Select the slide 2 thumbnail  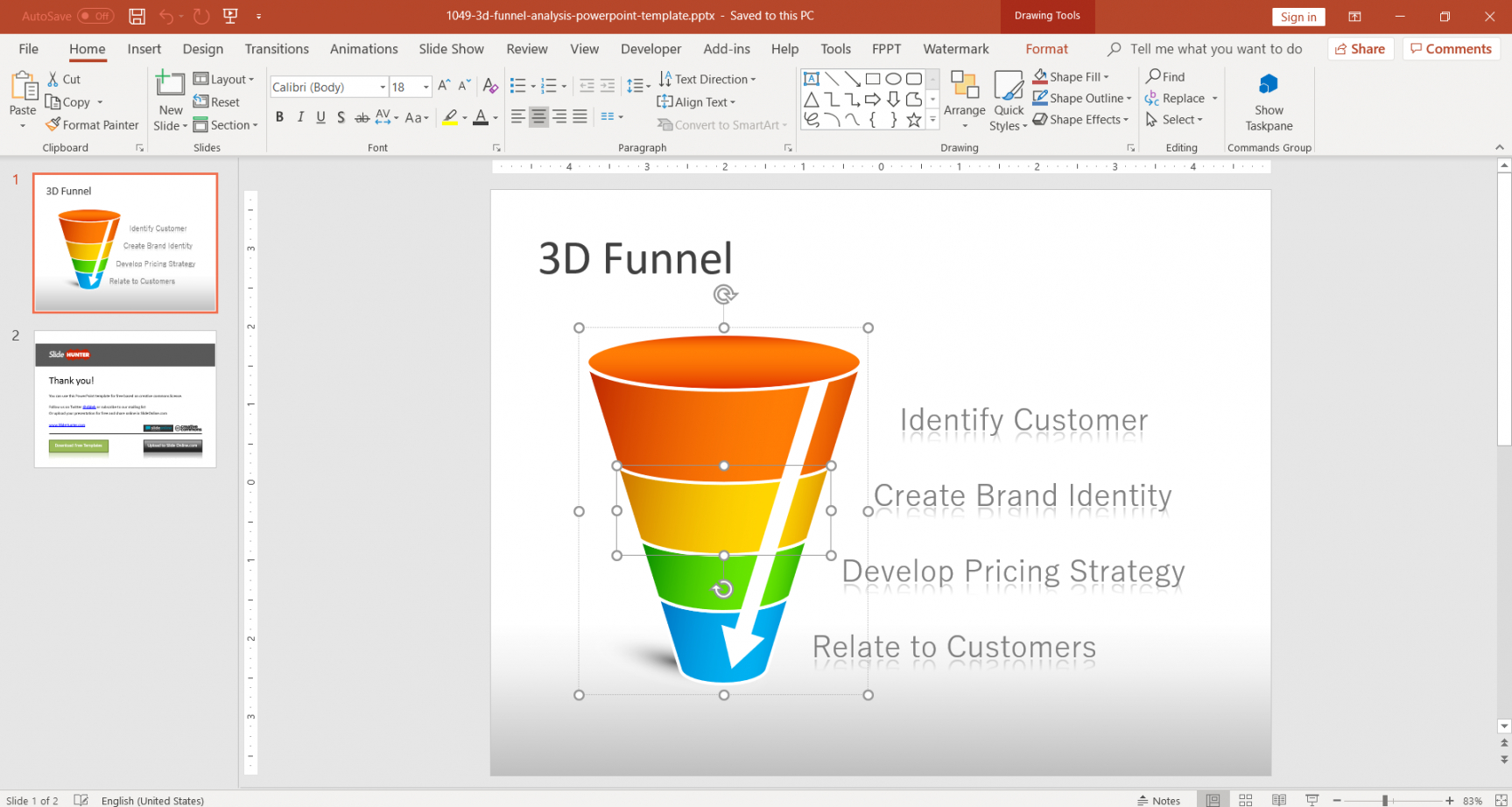(x=125, y=399)
